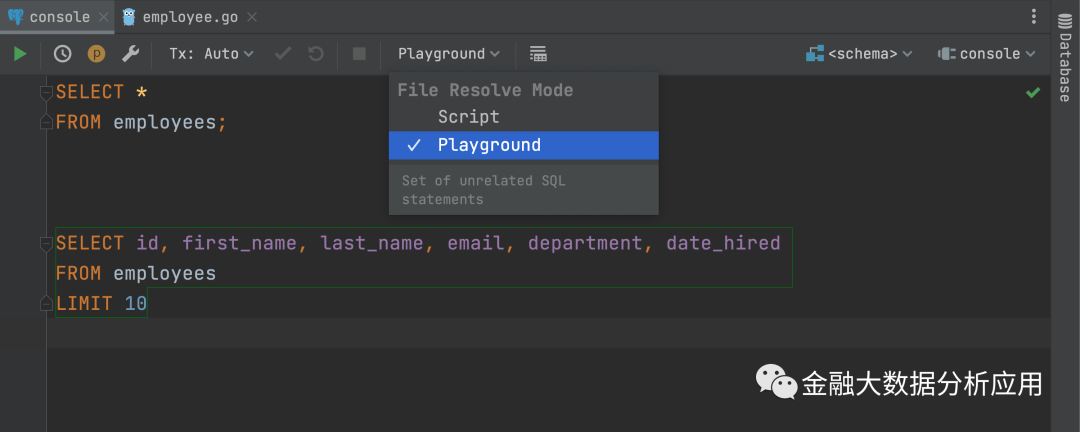The width and height of the screenshot is (1080, 432).
Task: Click the orange pending transactions icon
Action: pyautogui.click(x=96, y=54)
